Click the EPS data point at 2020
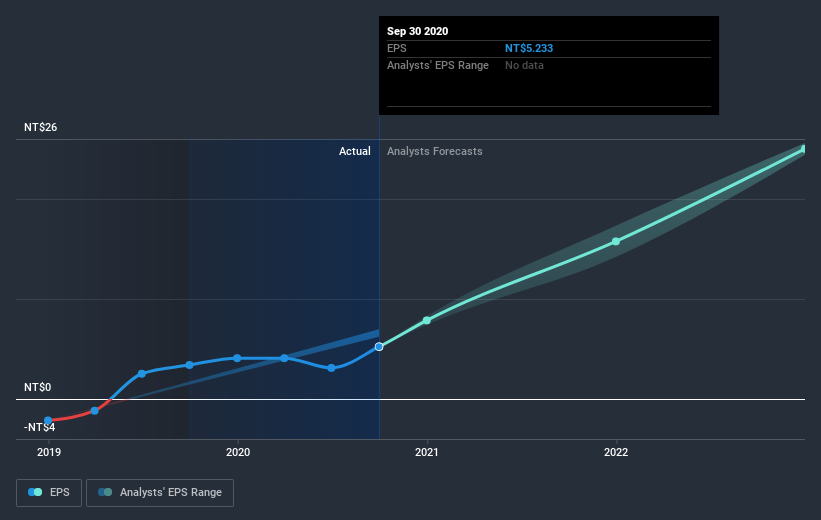821x520 pixels. [x=237, y=358]
